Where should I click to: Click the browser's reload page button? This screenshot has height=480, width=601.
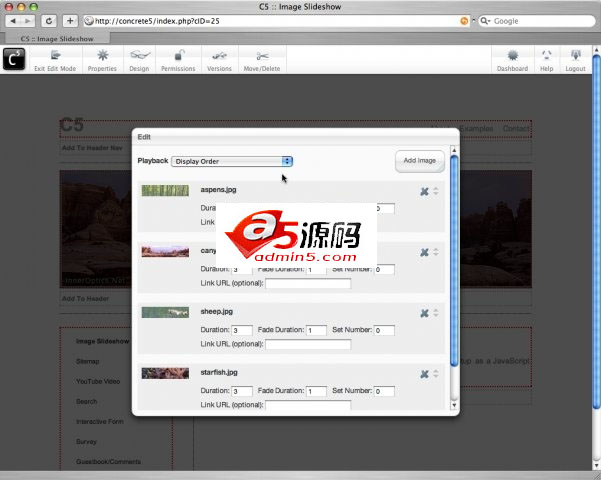(x=48, y=20)
